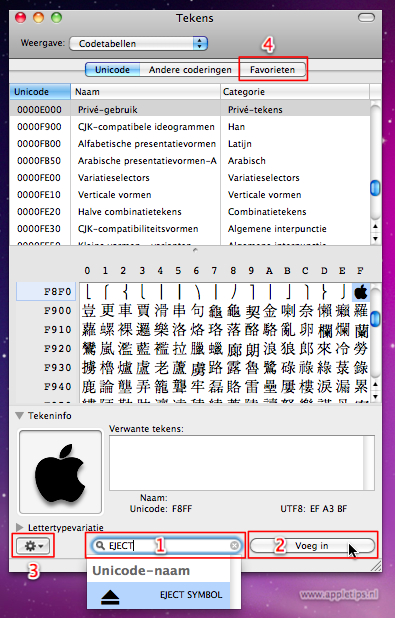Click the split pane divider handle

[196, 250]
